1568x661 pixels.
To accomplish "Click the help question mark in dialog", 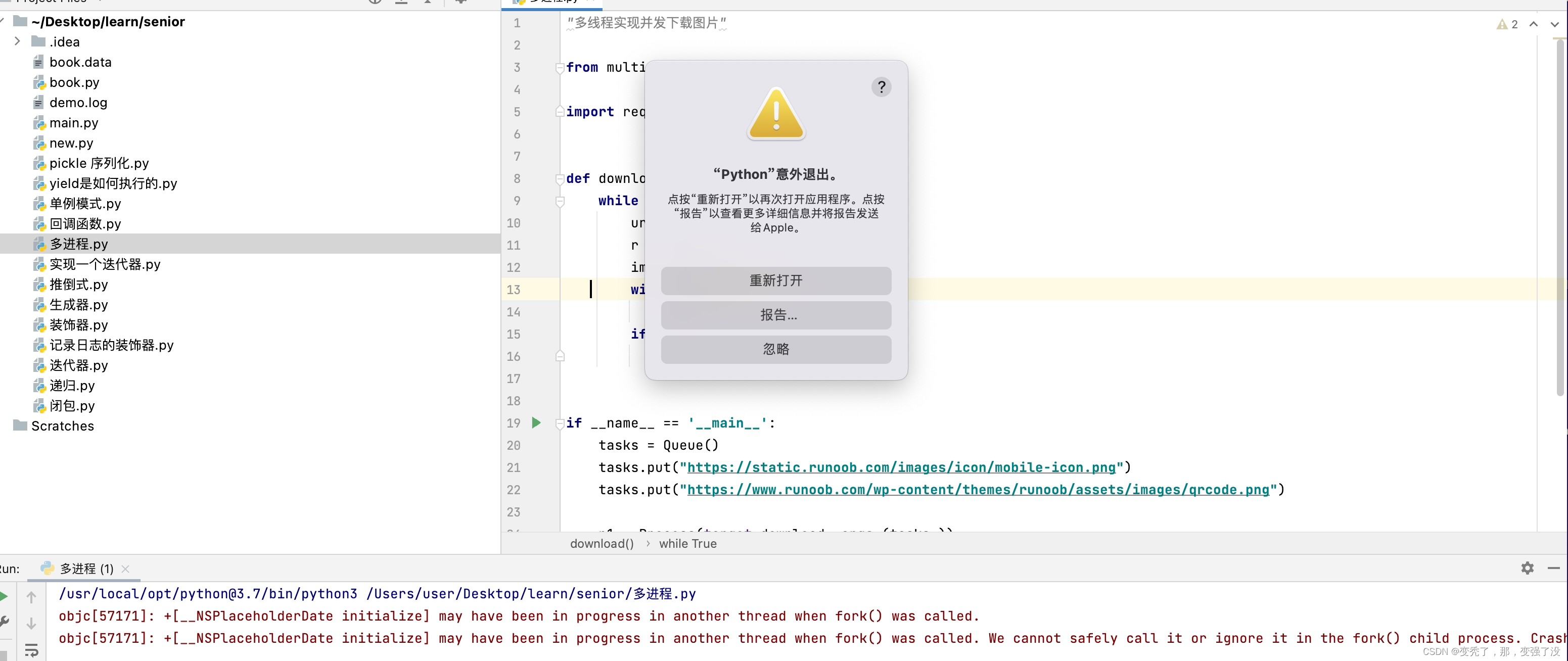I will 881,87.
